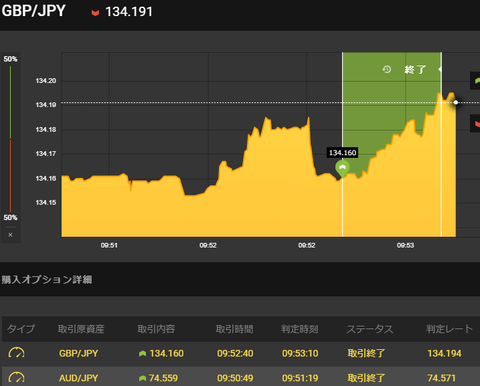480x386 pixels.
Task: Click the current price dot on dotted line
Action: tap(456, 102)
